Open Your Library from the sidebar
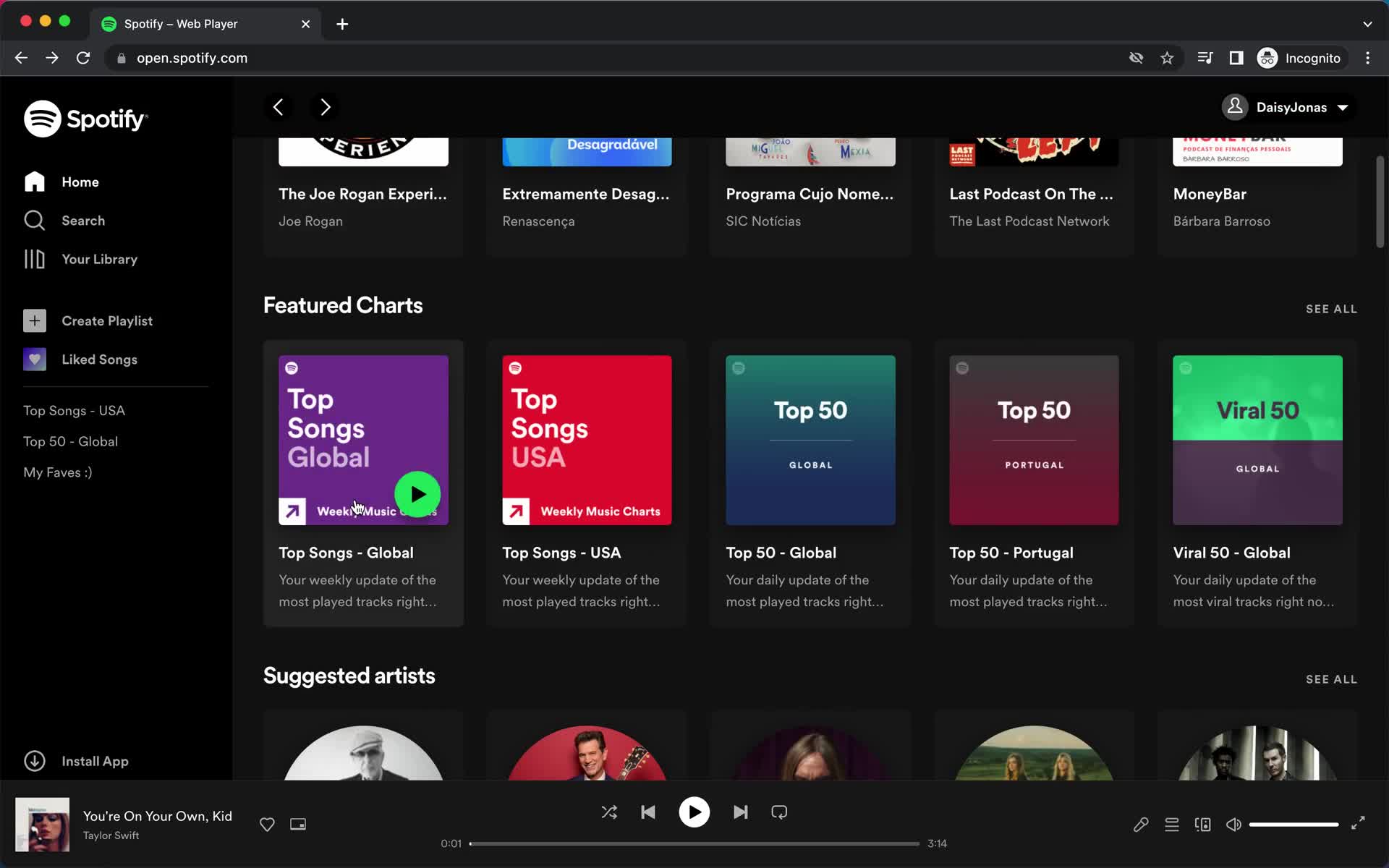This screenshot has width=1389, height=868. point(80,259)
